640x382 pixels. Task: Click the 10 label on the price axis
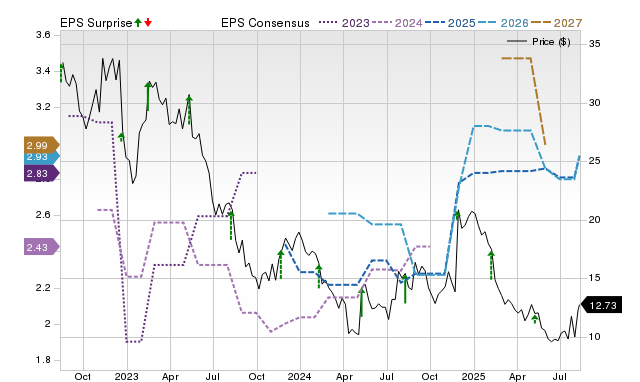click(x=594, y=337)
